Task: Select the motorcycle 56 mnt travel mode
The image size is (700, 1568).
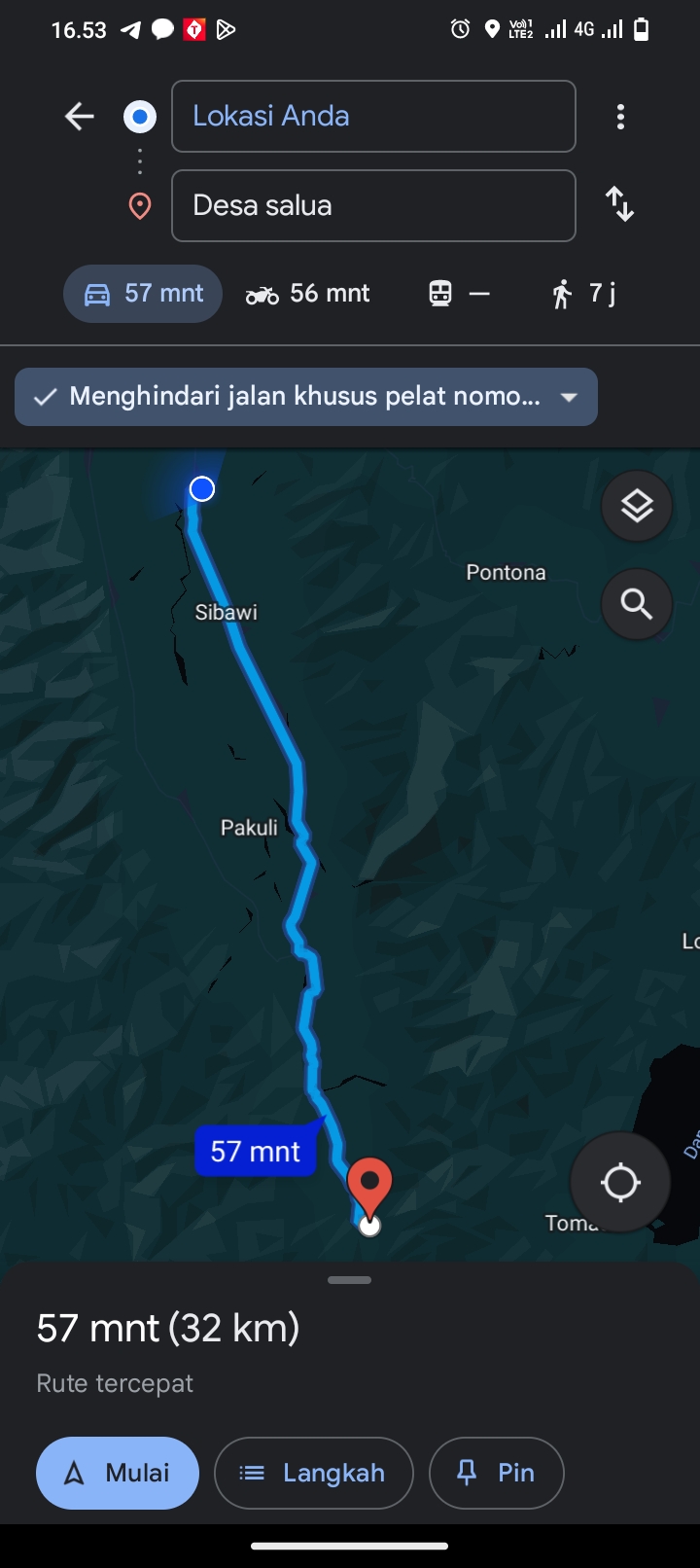Action: tap(307, 294)
